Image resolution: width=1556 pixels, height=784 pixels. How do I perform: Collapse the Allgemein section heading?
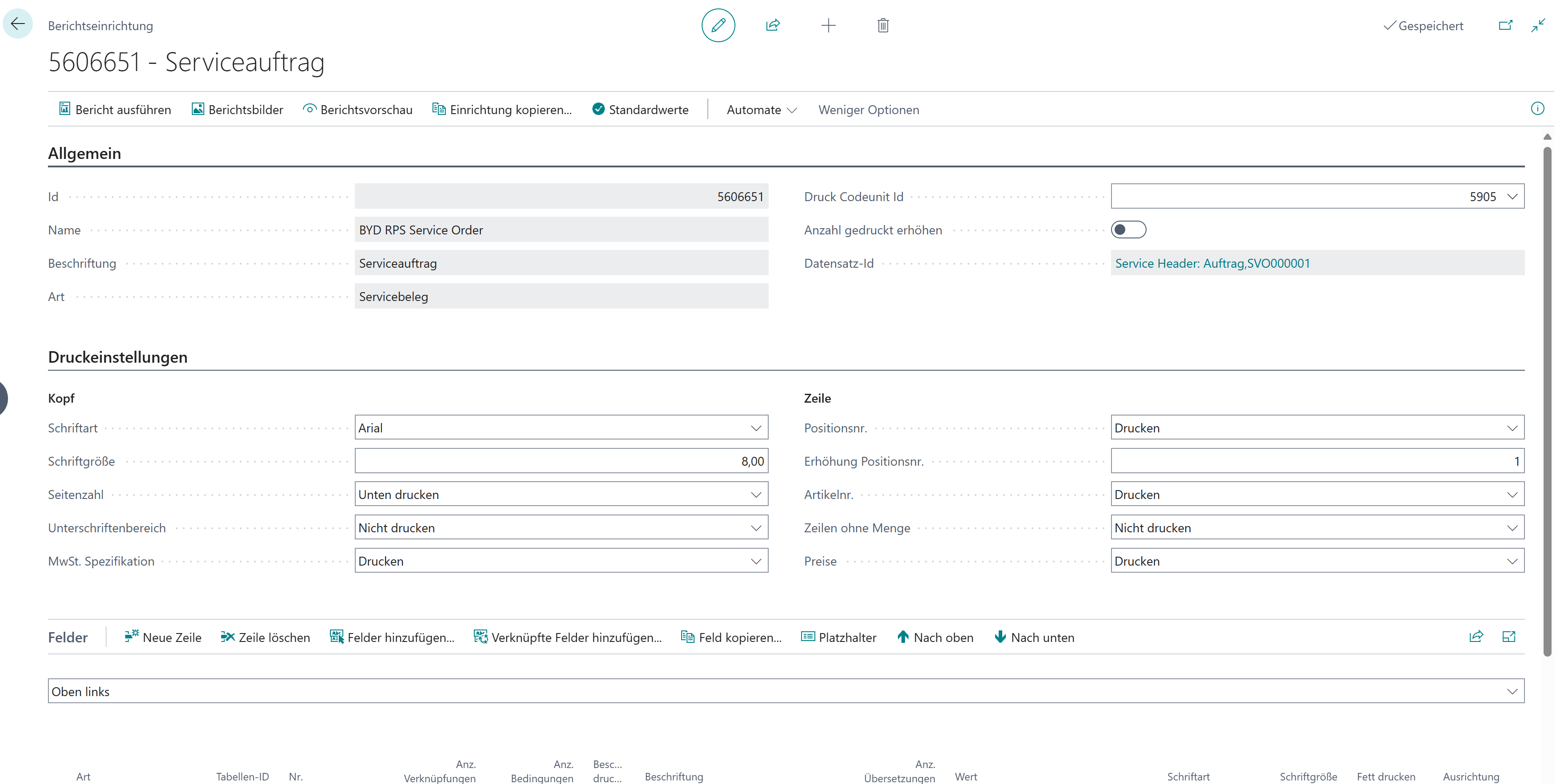click(84, 154)
